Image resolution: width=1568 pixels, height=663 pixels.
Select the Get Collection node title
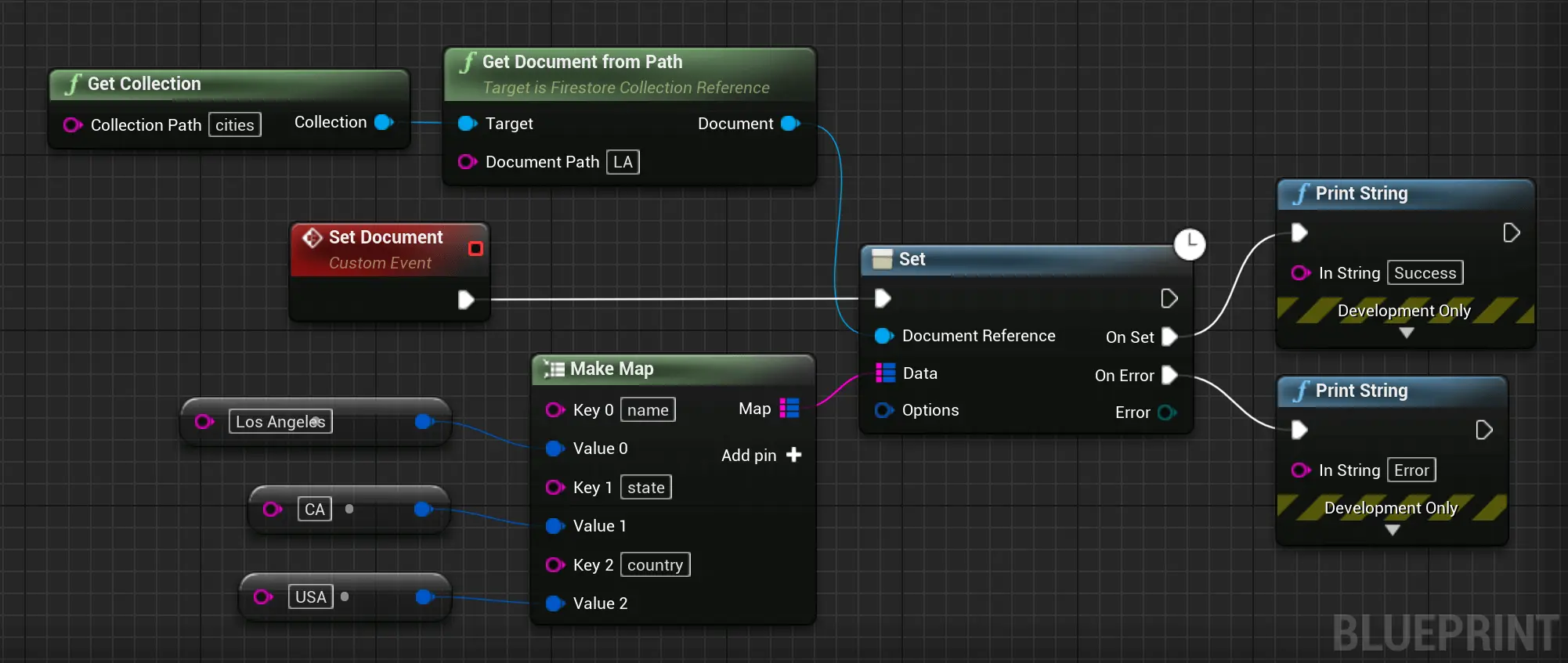click(144, 84)
